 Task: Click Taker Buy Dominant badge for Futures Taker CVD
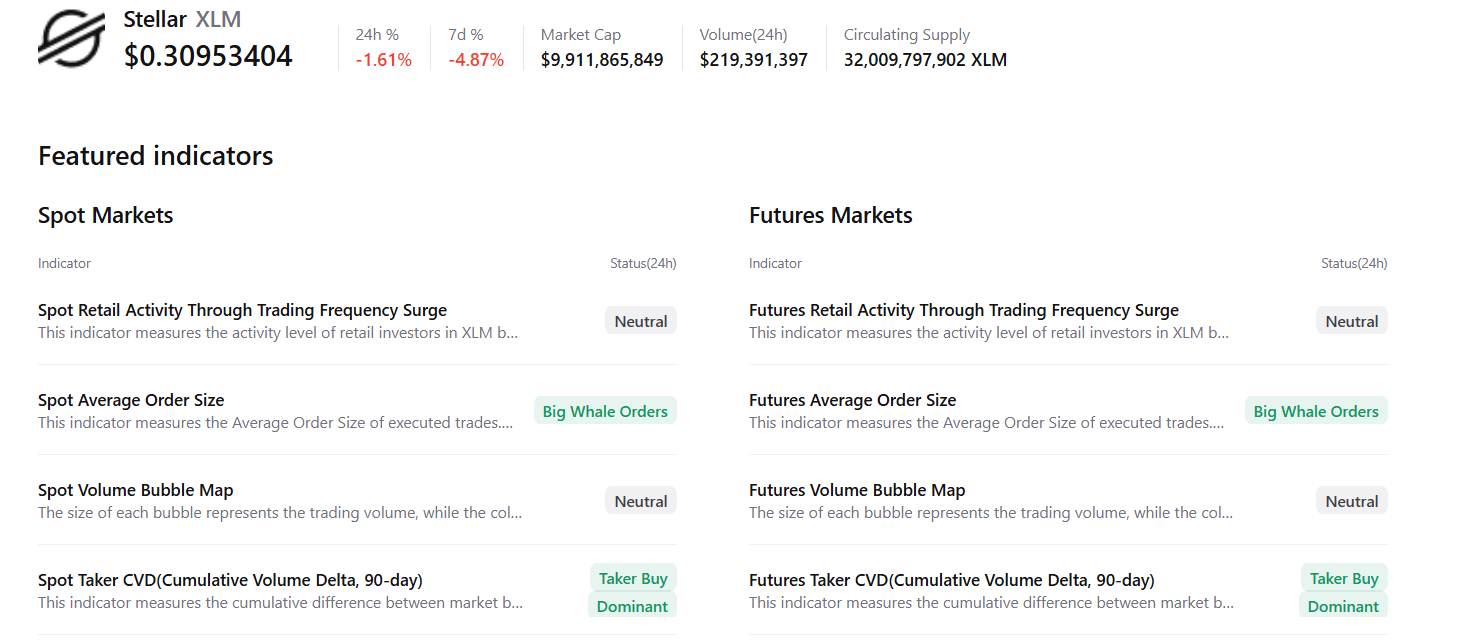click(1344, 592)
